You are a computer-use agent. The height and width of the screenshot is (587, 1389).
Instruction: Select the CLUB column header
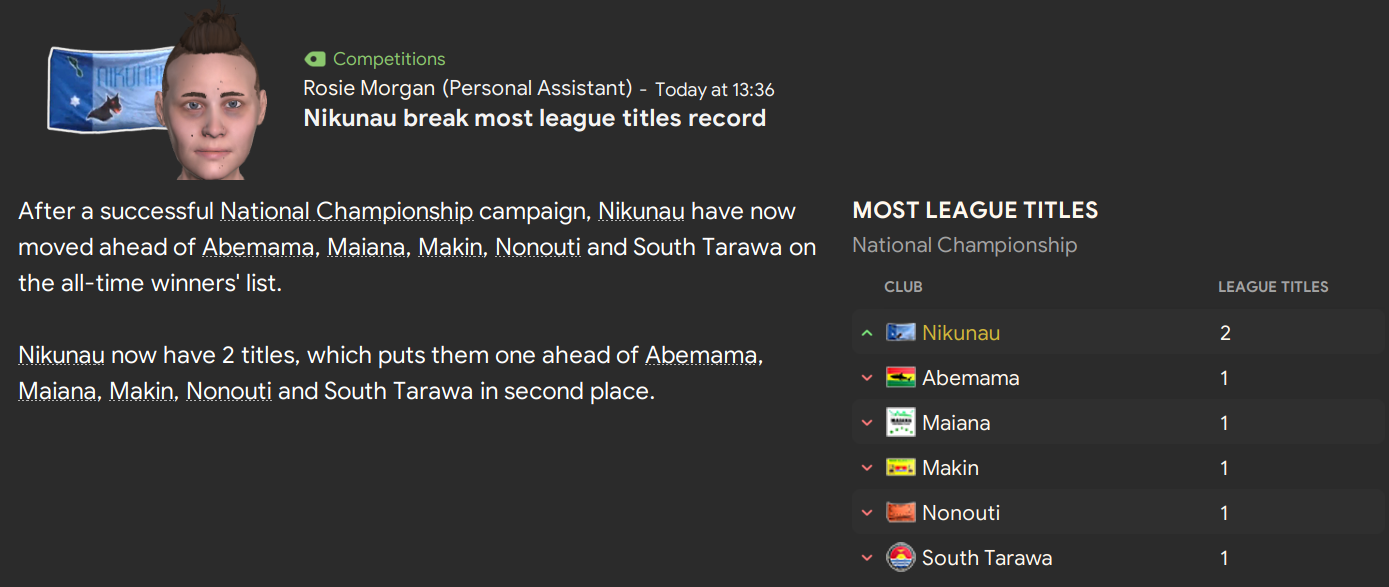903,286
